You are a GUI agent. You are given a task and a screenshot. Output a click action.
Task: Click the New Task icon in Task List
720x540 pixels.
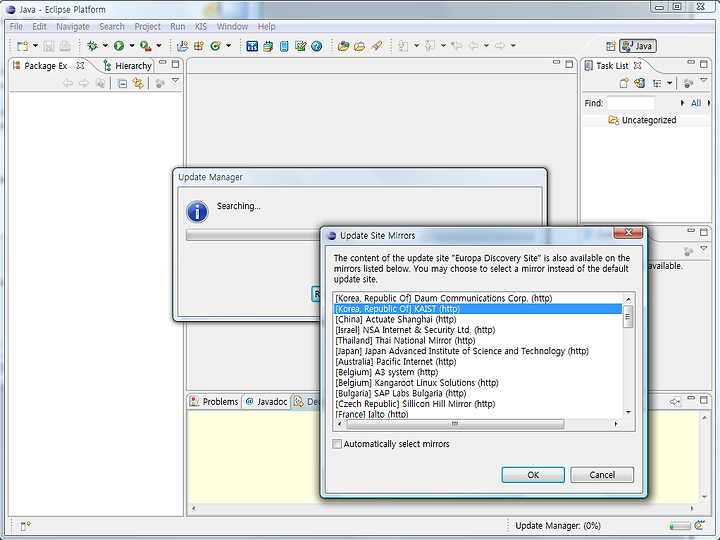point(624,83)
